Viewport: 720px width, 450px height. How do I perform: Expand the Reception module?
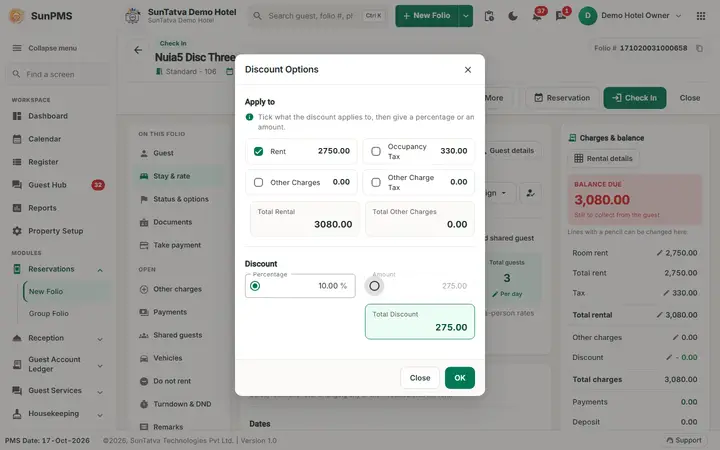point(58,338)
